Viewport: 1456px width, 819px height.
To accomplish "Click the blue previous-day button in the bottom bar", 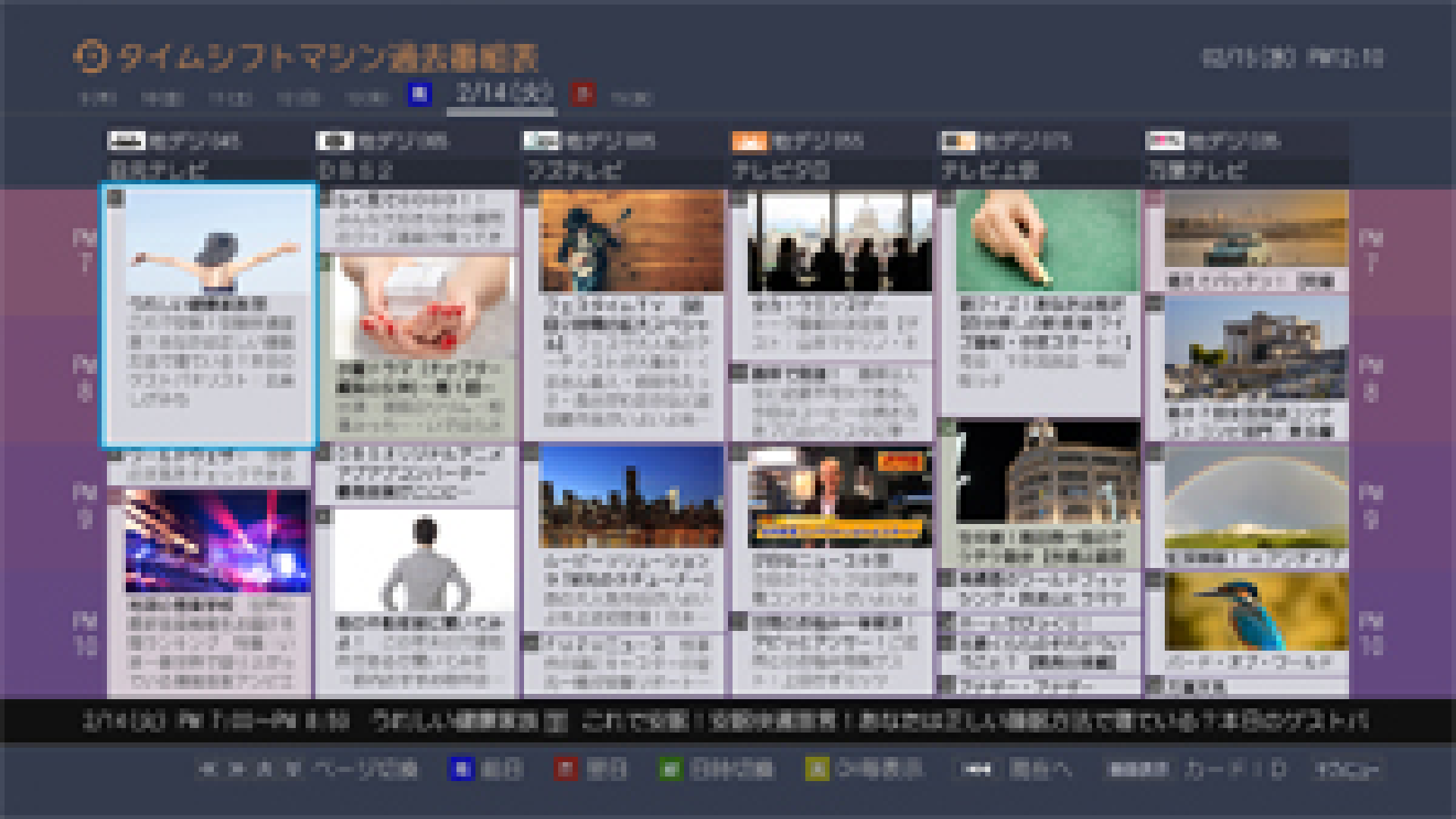I will [x=461, y=769].
